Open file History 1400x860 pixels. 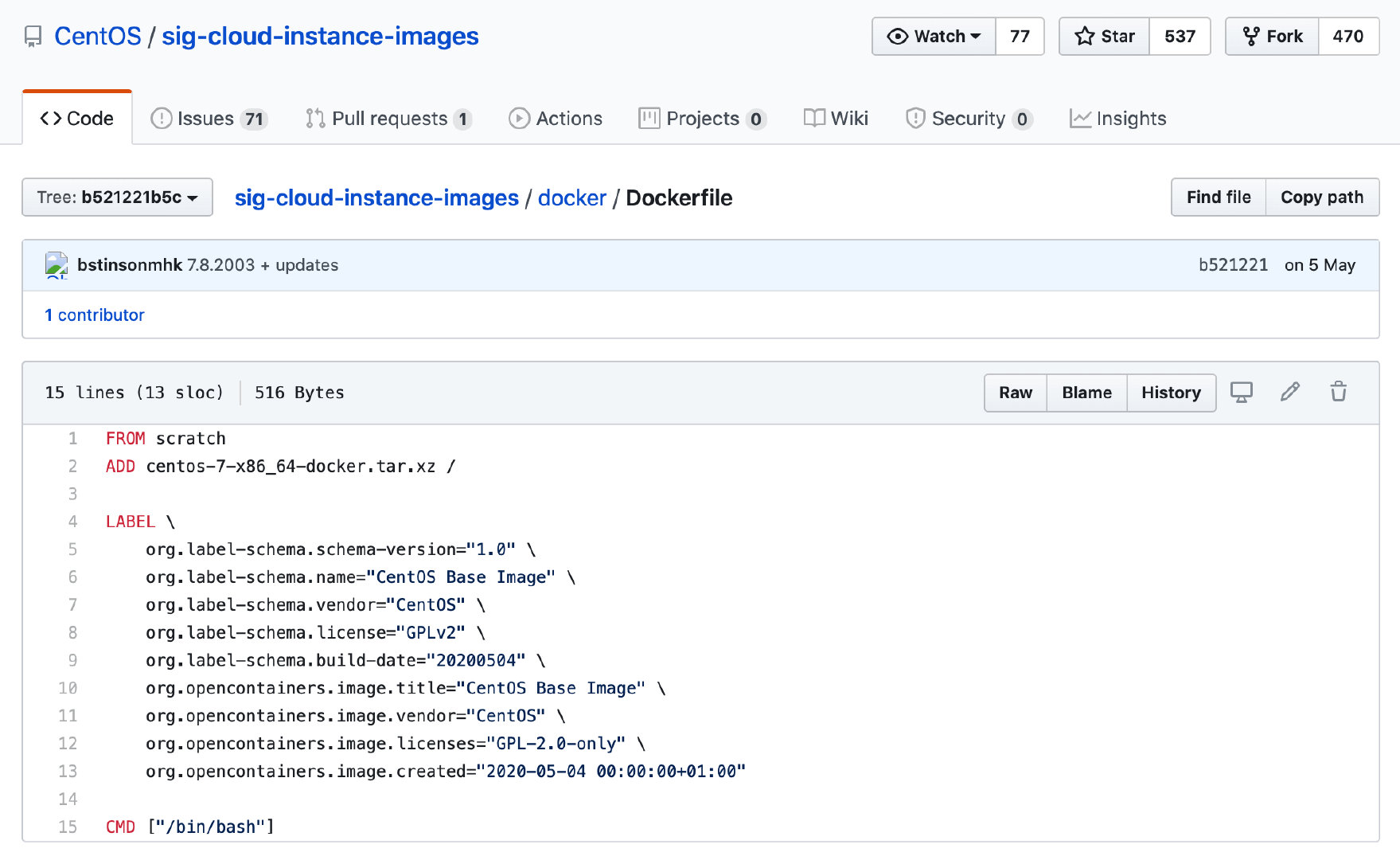[1171, 393]
